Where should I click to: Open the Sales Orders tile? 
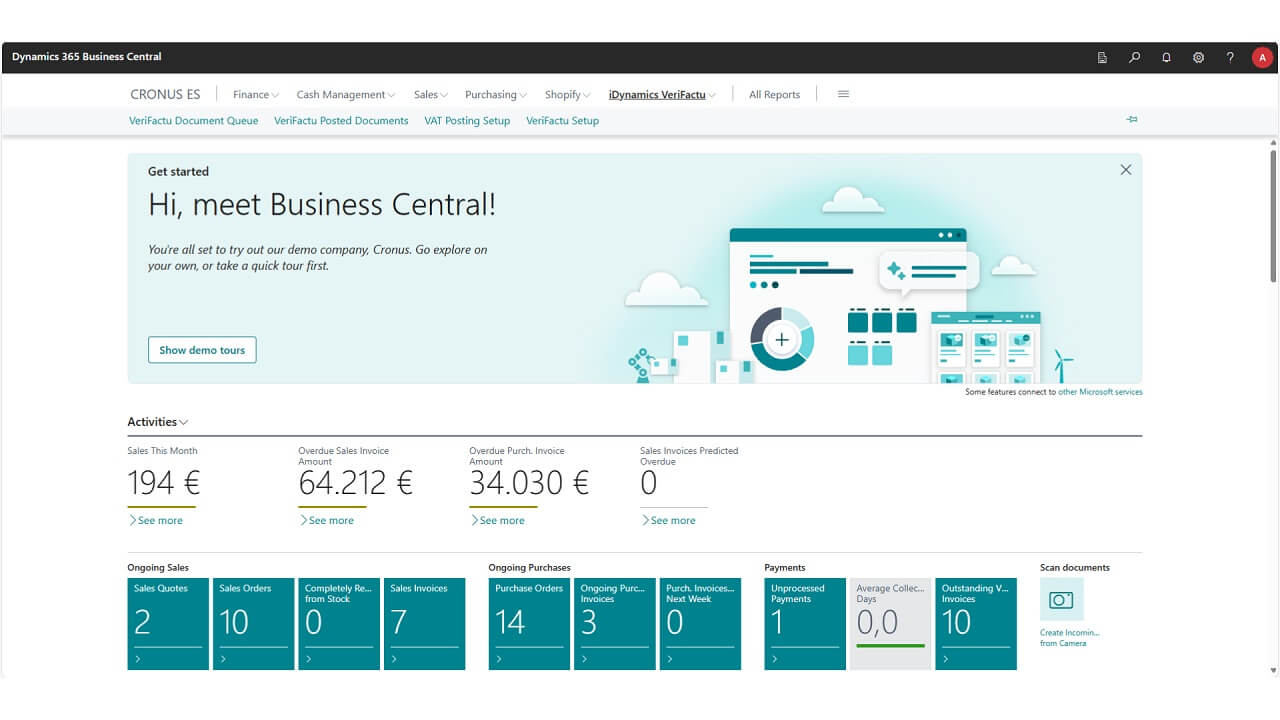click(x=254, y=623)
